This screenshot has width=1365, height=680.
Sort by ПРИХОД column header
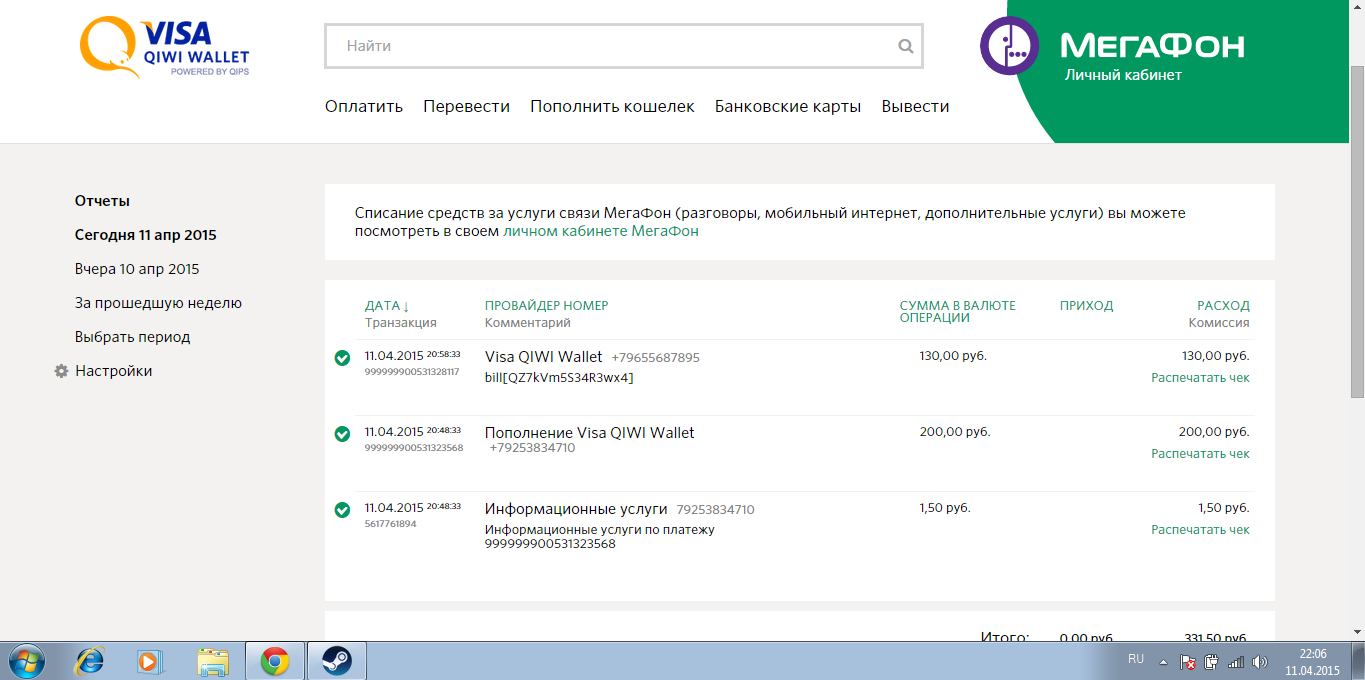click(x=1086, y=306)
